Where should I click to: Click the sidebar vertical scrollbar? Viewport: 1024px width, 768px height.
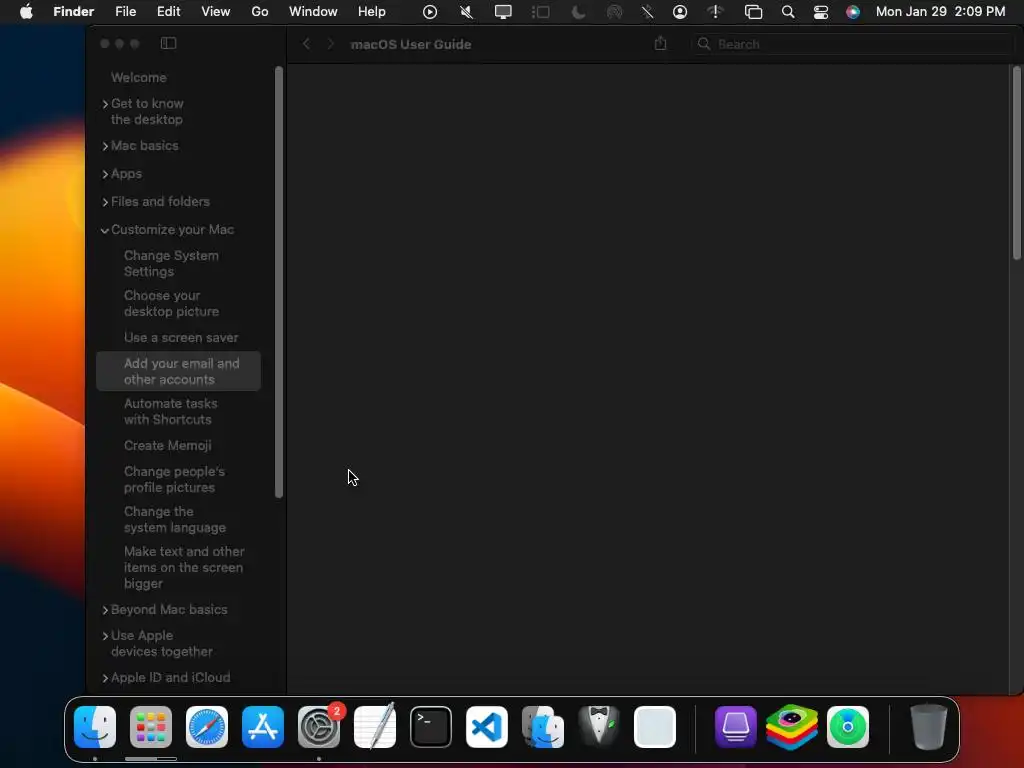[x=279, y=282]
